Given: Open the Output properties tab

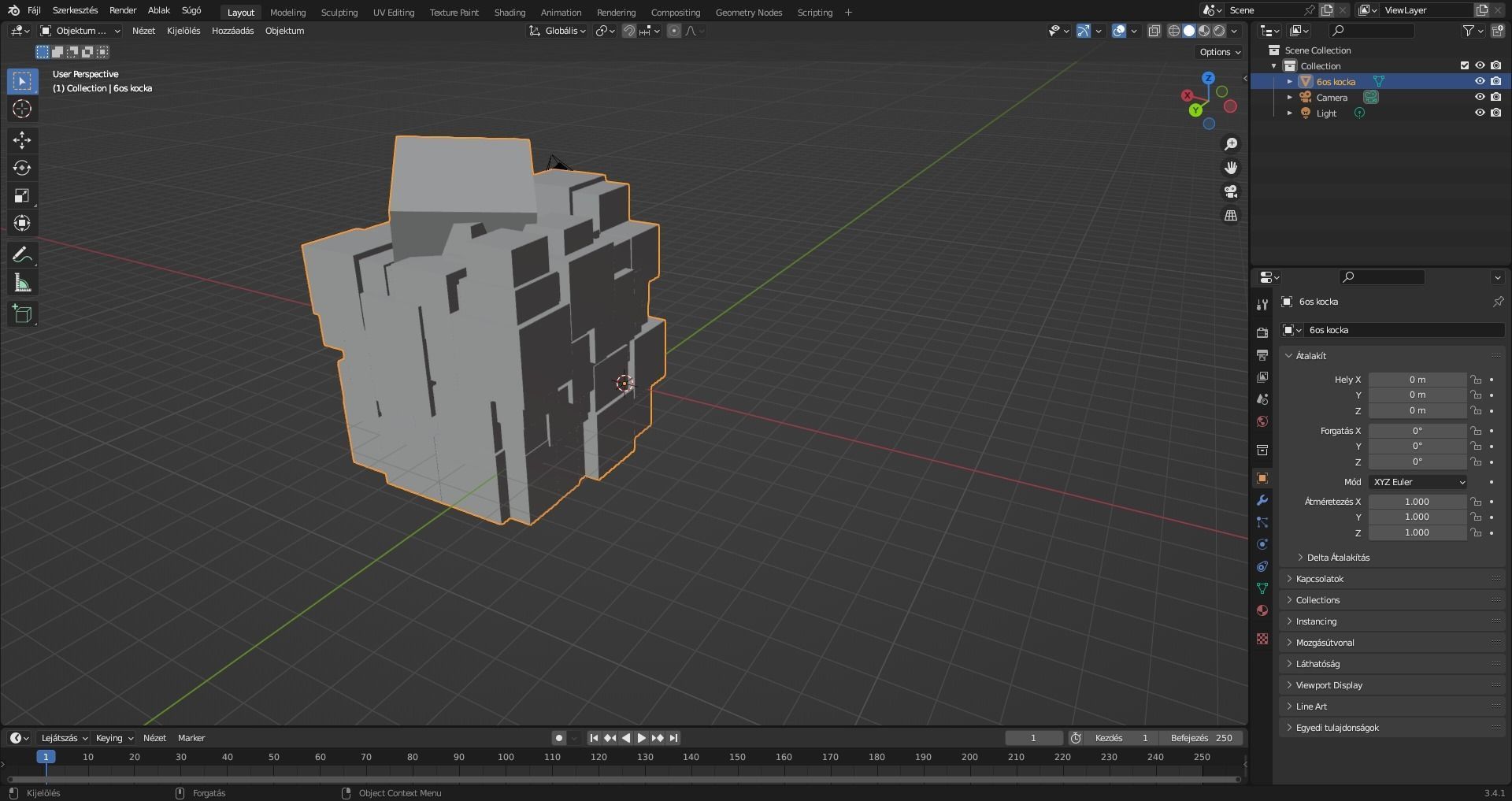Looking at the screenshot, I should (x=1262, y=355).
